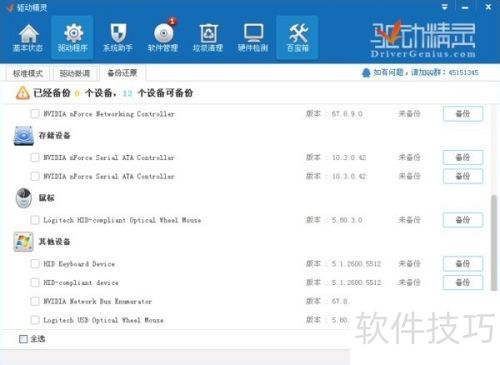Viewport: 500px width, 365px height.
Task: Click Logitech USB Optical Wheel Mouse name
Action: (103, 320)
